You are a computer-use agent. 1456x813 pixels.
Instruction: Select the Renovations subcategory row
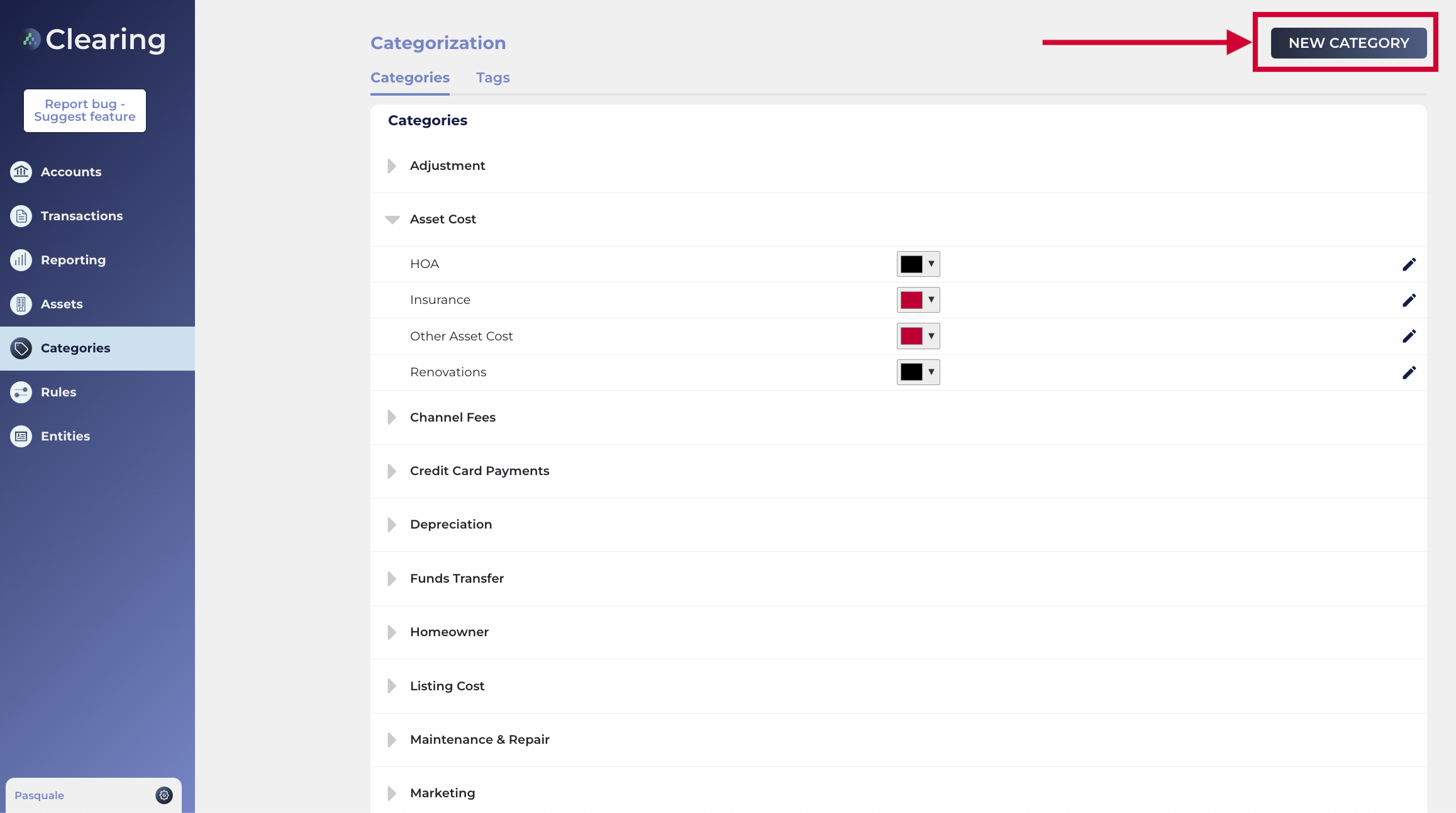(x=898, y=373)
